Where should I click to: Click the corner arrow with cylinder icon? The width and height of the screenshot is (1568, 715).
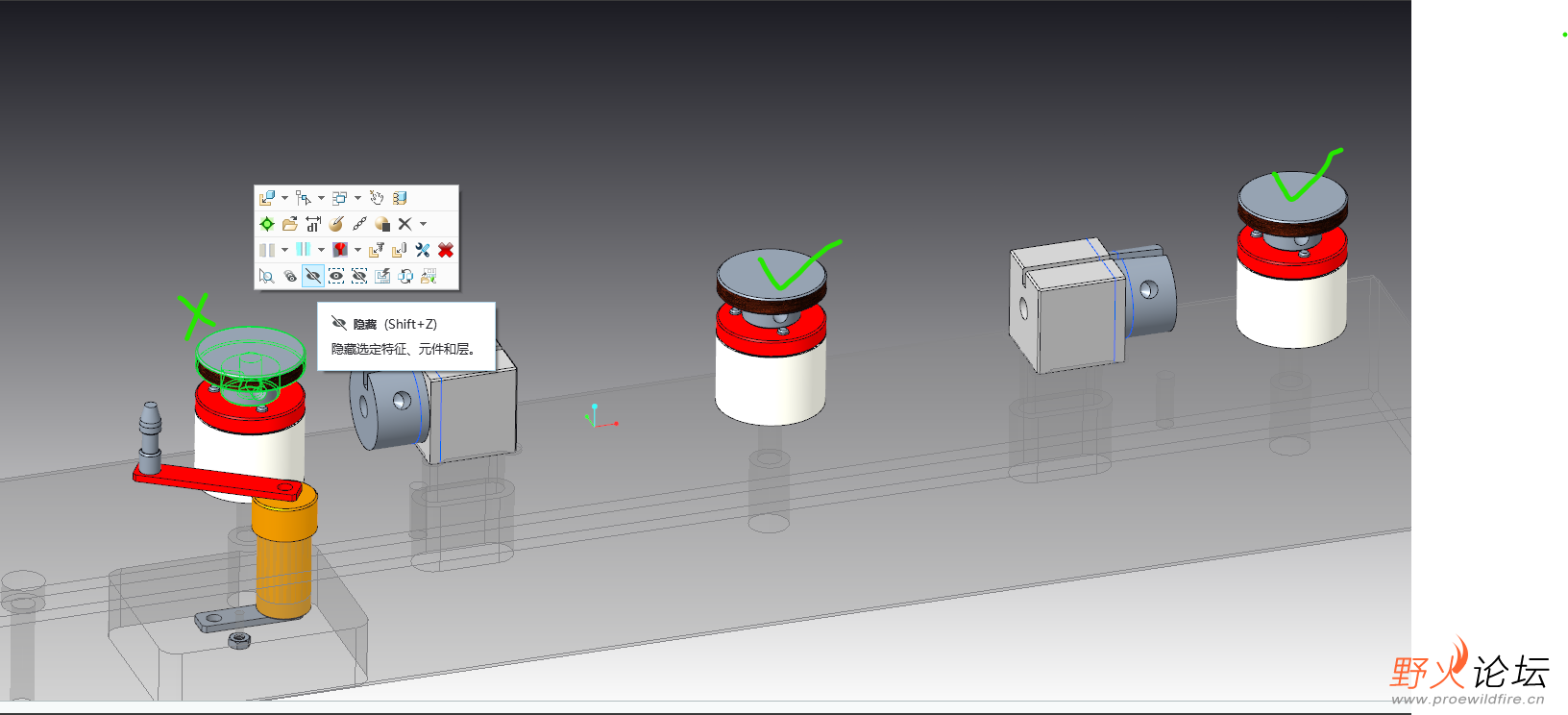[400, 250]
